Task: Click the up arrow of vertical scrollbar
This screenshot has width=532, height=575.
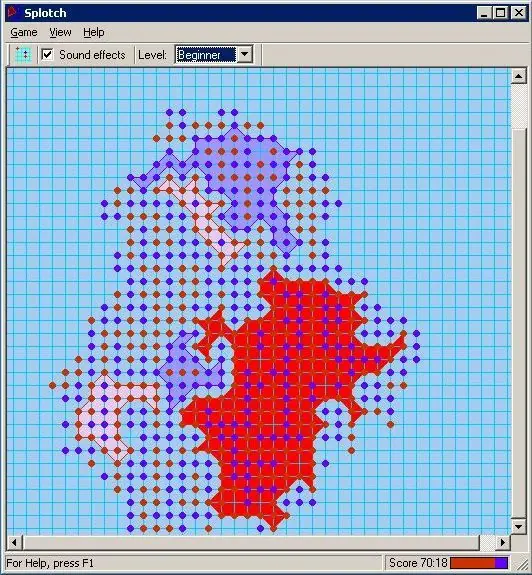Action: (x=518, y=76)
